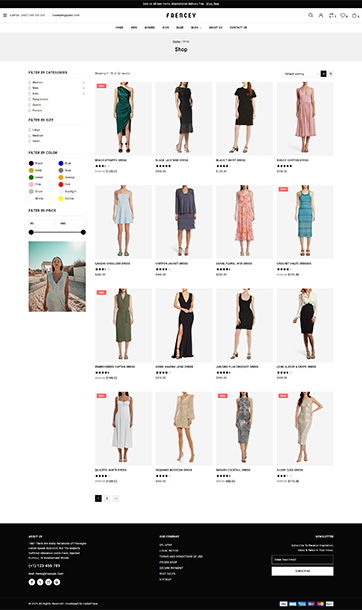This screenshot has width=362, height=610.
Task: Open the teal crochet halter dress image
Action: click(x=305, y=222)
